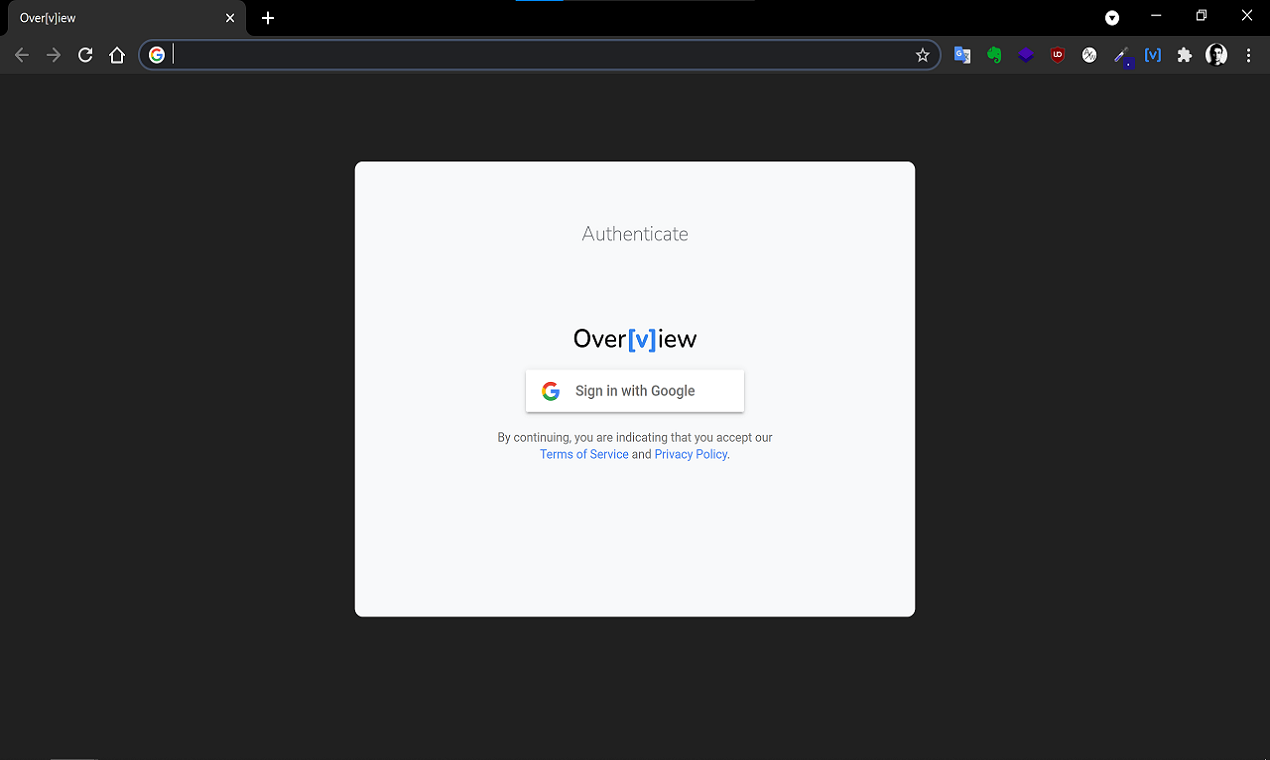
Task: Open the Chrome three-dot menu
Action: click(x=1248, y=55)
